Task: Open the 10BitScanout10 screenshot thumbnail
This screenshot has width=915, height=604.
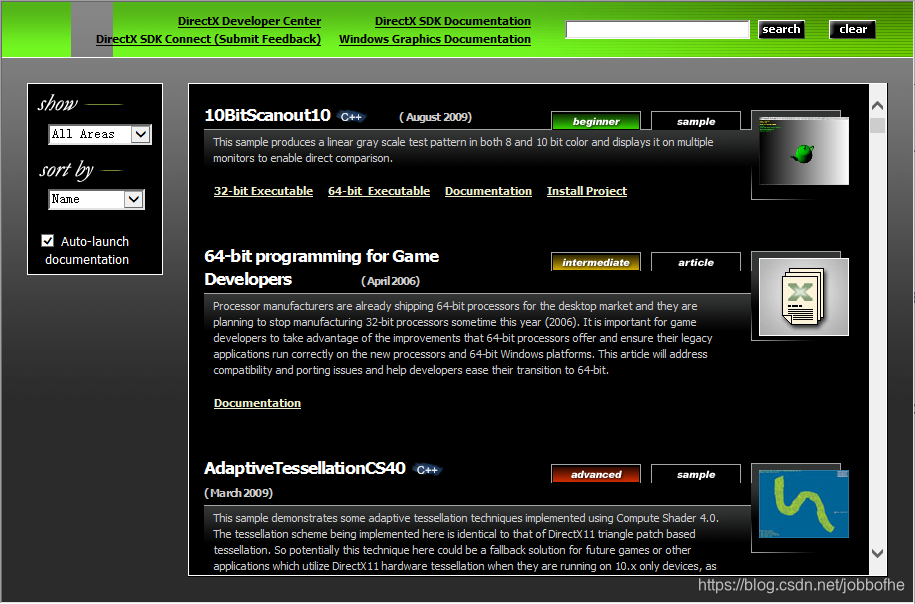Action: coord(804,151)
